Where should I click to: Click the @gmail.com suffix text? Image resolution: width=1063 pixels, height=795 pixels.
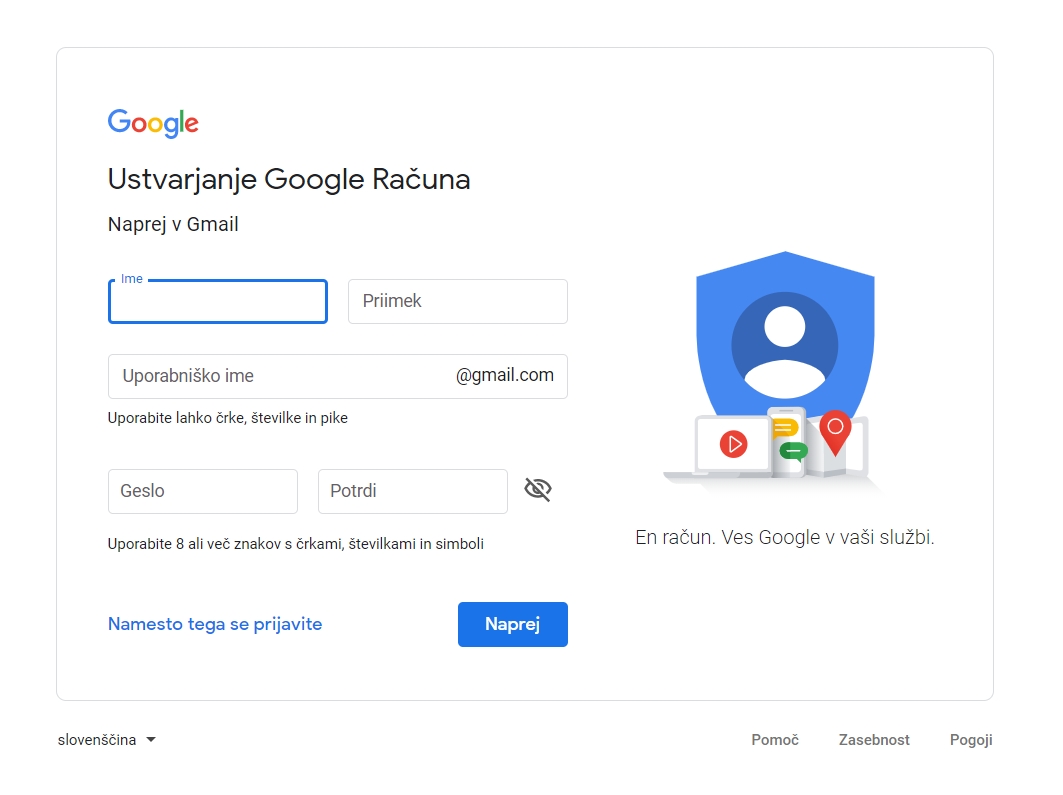505,376
